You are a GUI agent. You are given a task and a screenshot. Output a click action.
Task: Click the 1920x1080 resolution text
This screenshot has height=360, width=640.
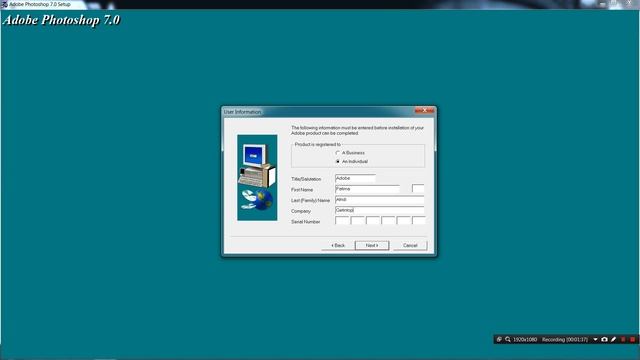pos(525,340)
